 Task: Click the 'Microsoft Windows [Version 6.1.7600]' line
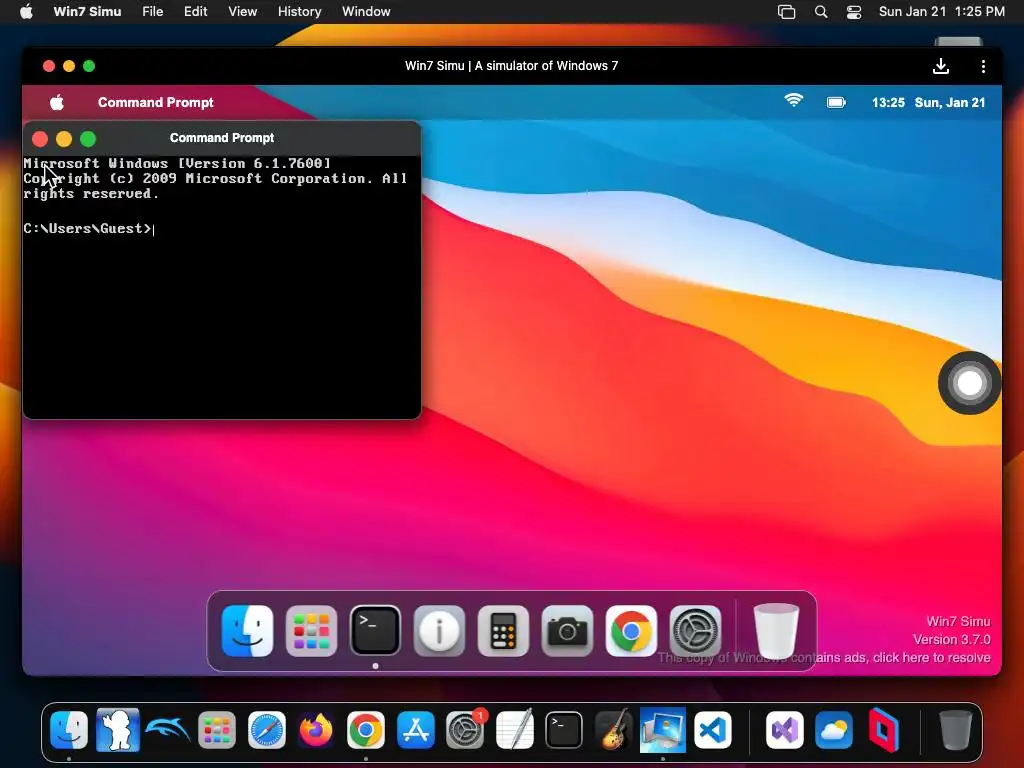pyautogui.click(x=177, y=163)
